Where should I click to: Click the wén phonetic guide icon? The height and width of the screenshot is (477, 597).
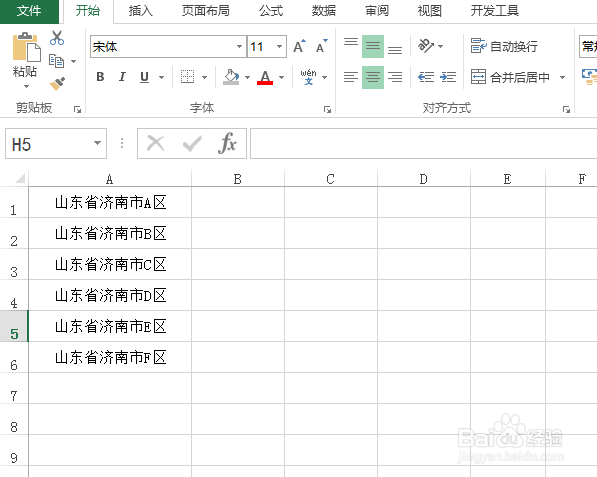coord(308,77)
